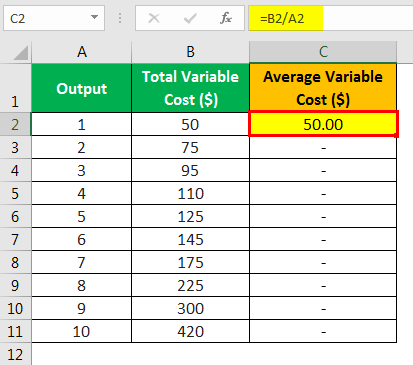
Task: Select row 10 header
Action: pyautogui.click(x=15, y=308)
